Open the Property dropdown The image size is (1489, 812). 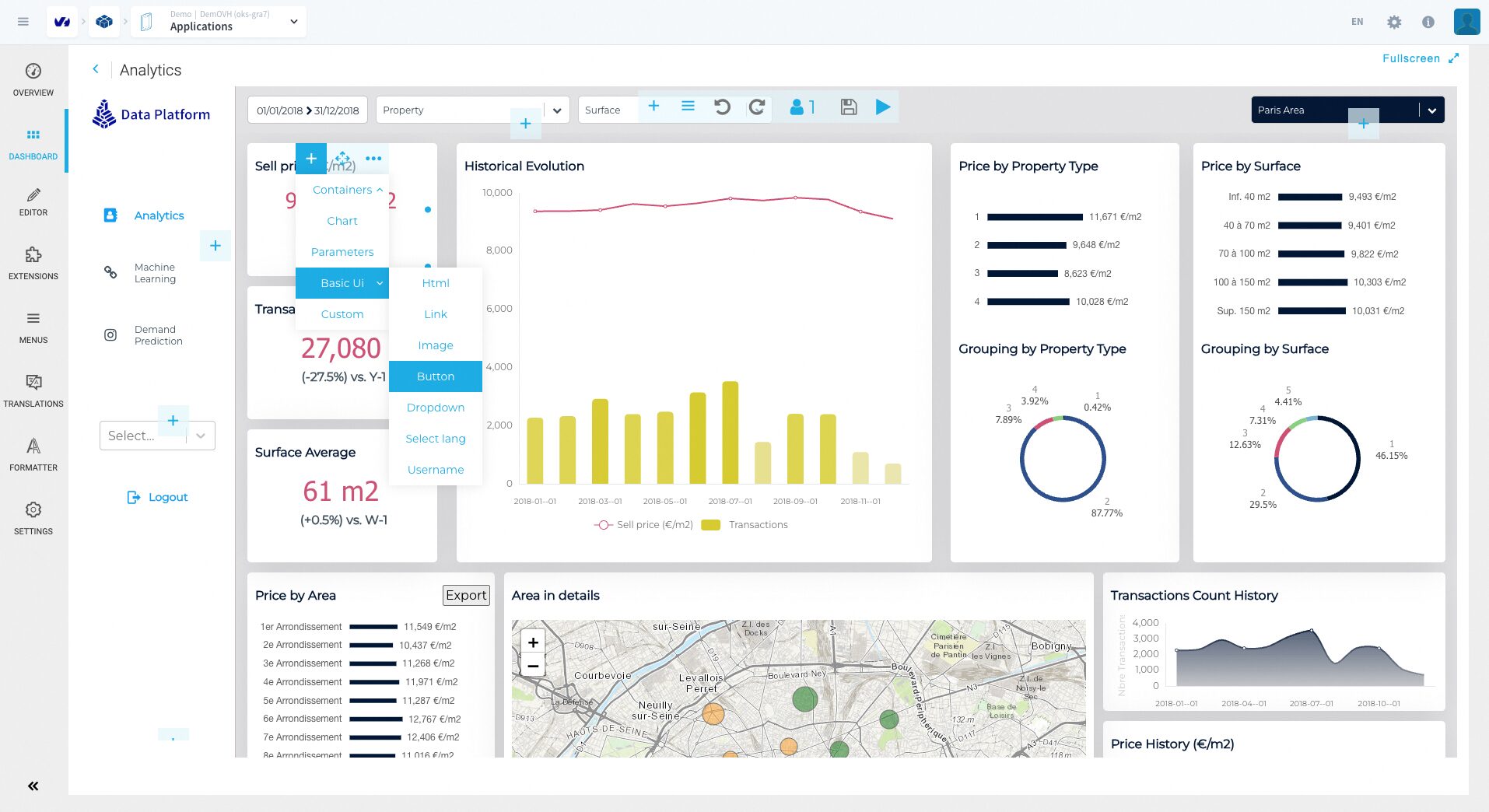click(x=556, y=110)
